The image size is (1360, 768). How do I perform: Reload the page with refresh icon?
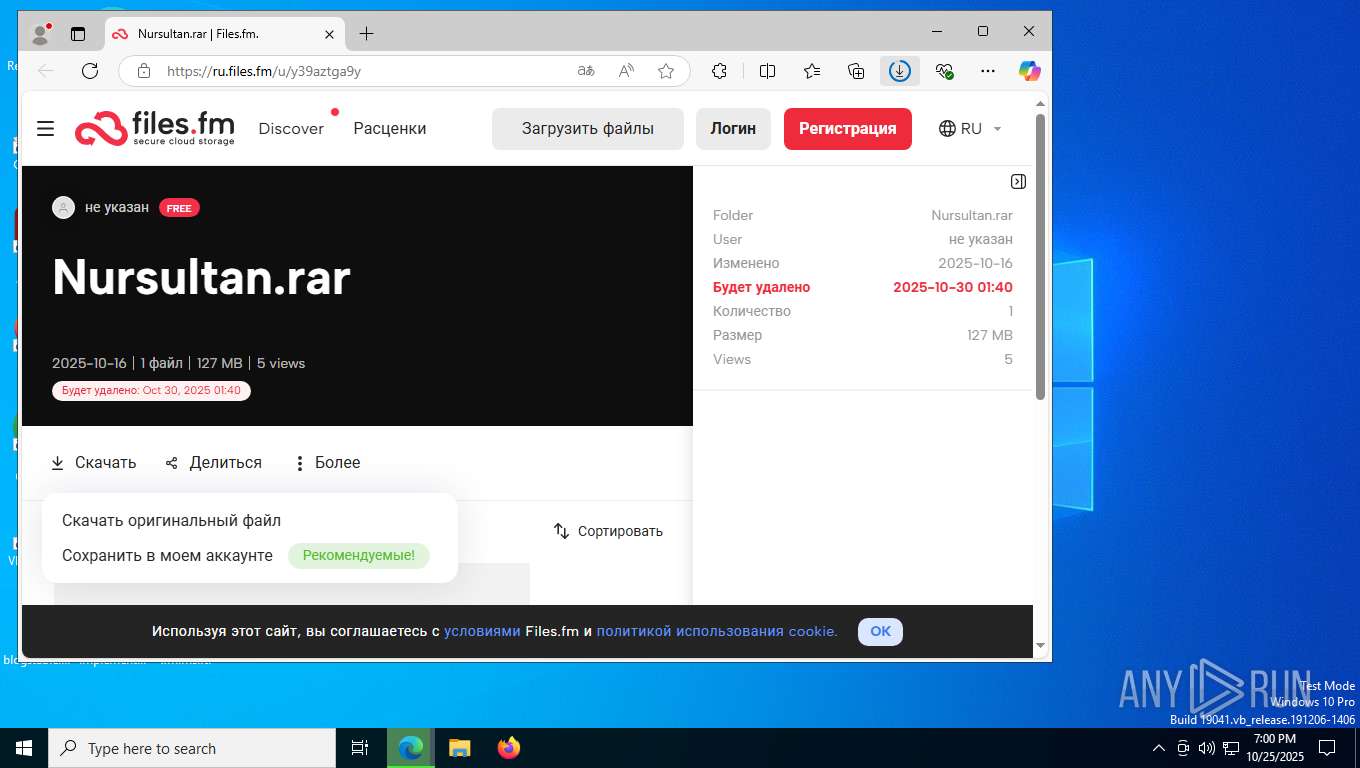coord(90,71)
